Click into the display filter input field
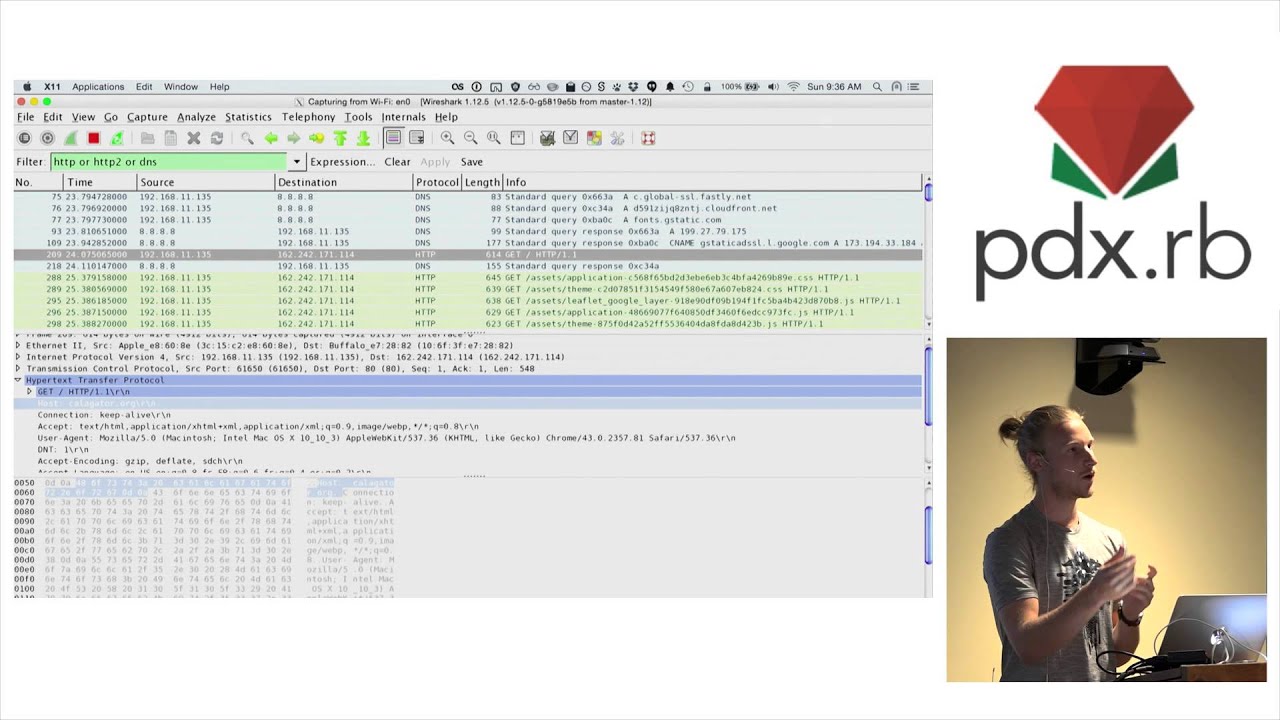 [169, 162]
